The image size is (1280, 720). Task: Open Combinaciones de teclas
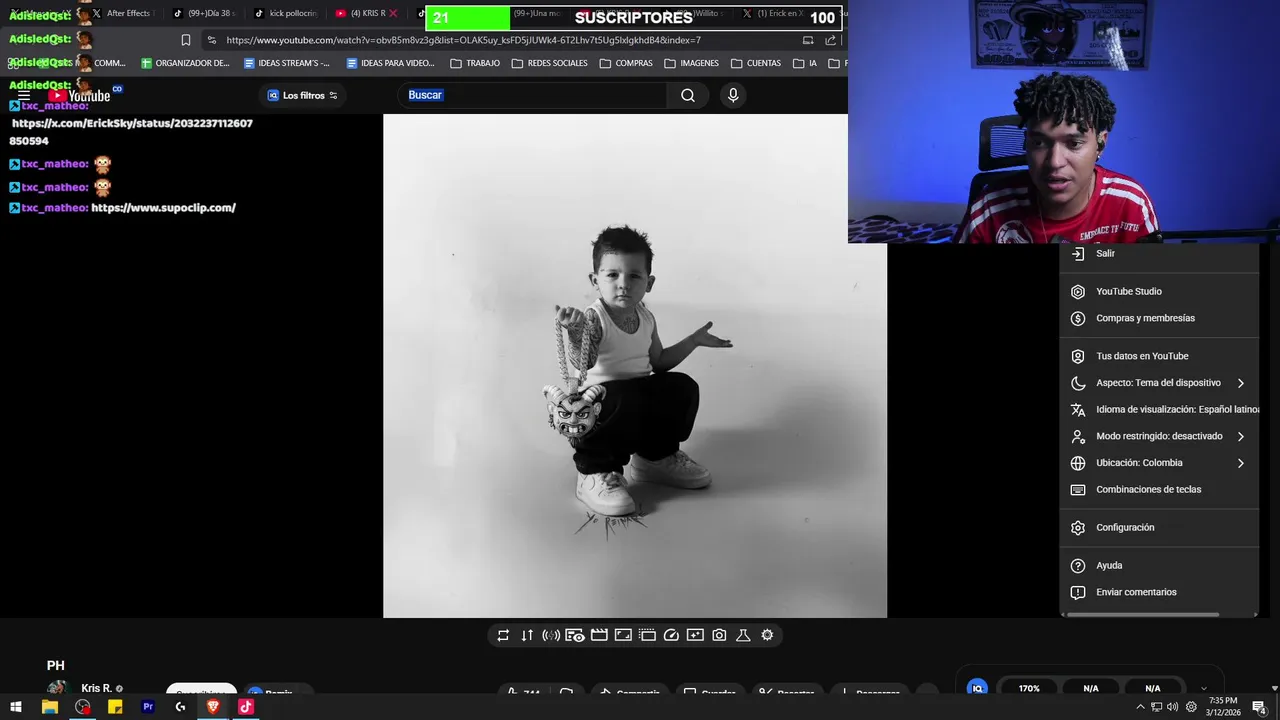click(x=1160, y=490)
